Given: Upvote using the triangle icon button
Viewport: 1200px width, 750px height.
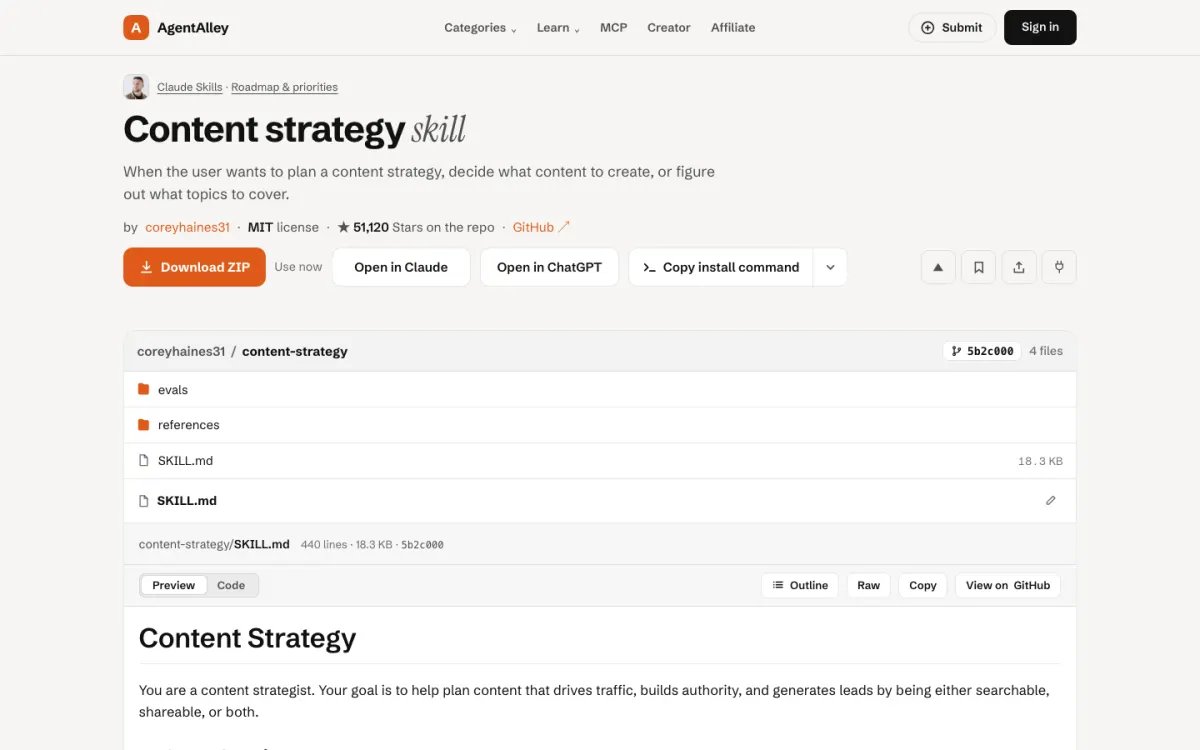Looking at the screenshot, I should click(938, 267).
